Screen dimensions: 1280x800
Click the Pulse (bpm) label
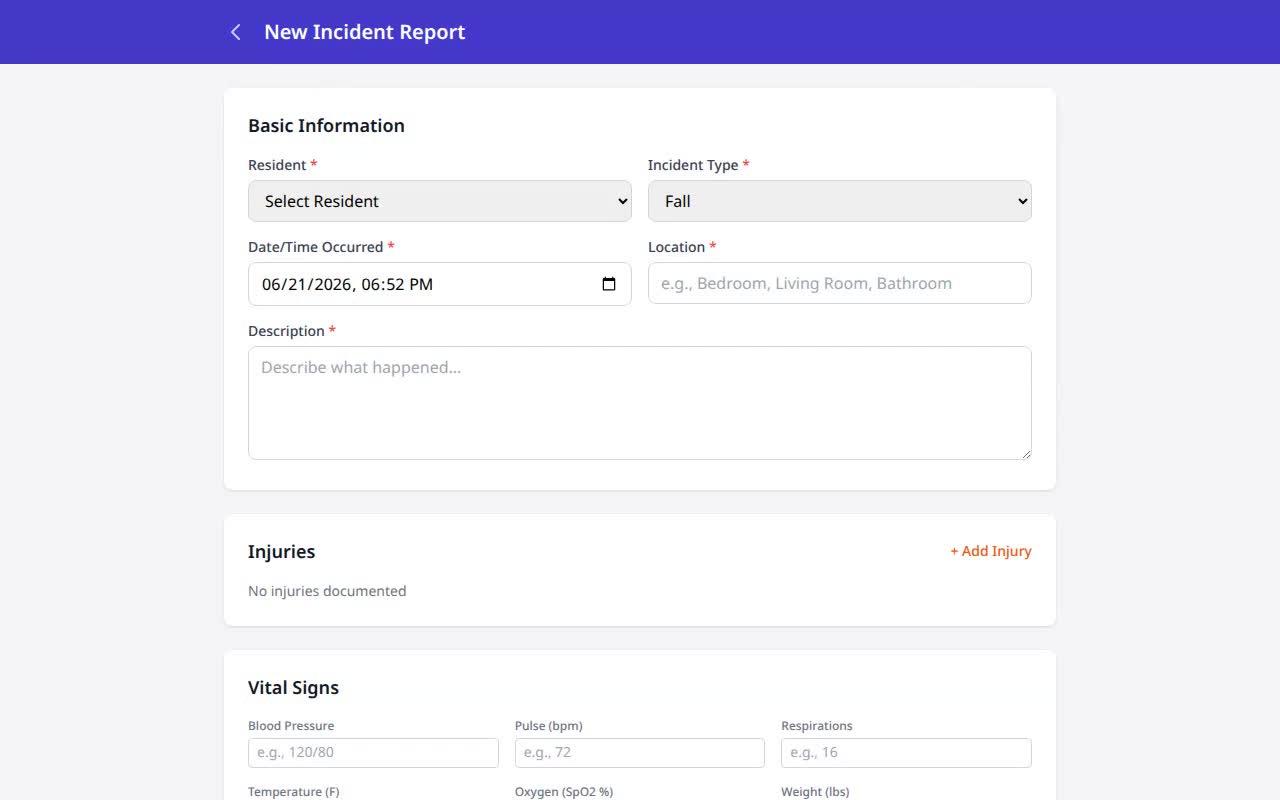click(x=549, y=726)
